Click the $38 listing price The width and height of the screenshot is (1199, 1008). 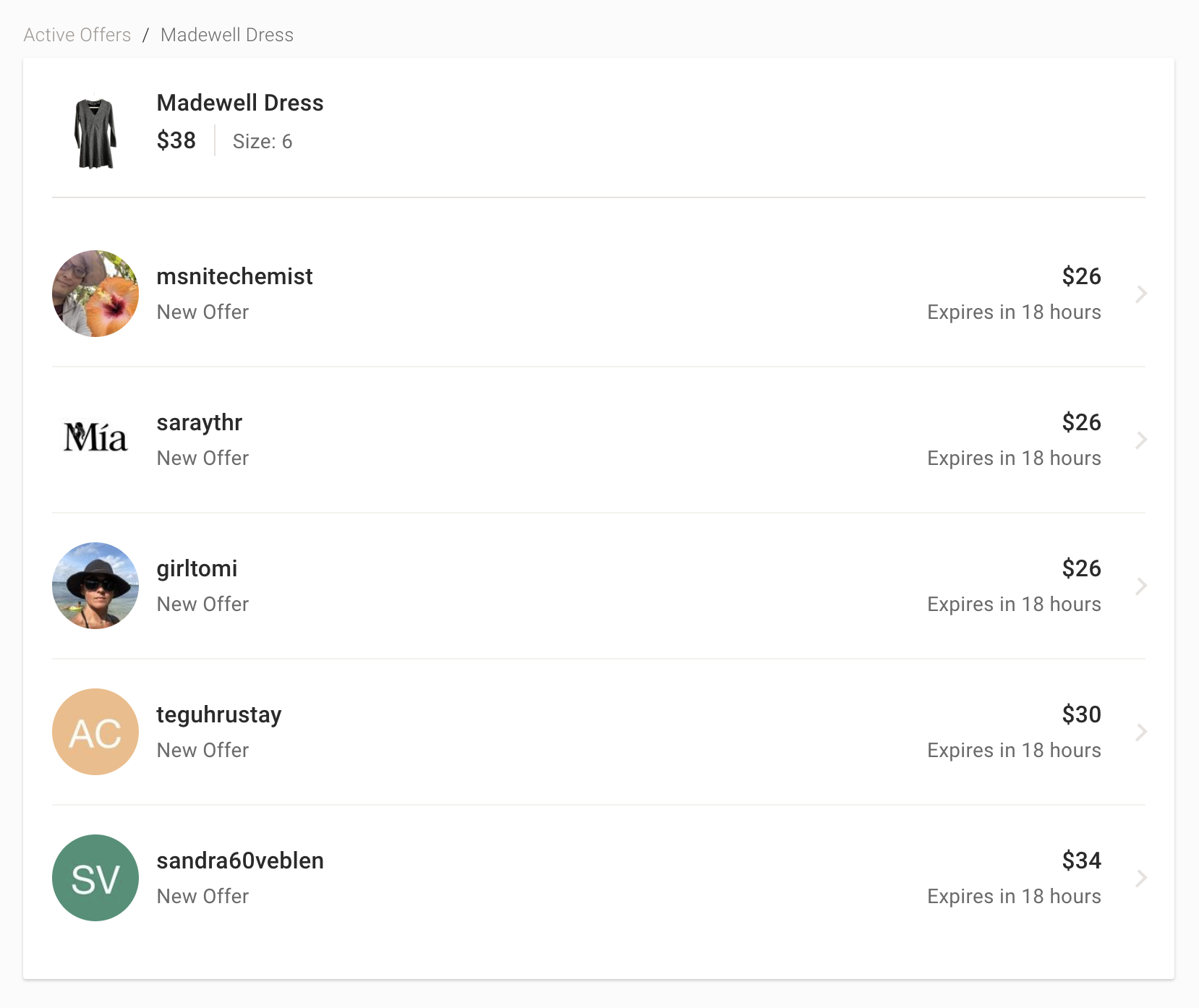[x=176, y=140]
